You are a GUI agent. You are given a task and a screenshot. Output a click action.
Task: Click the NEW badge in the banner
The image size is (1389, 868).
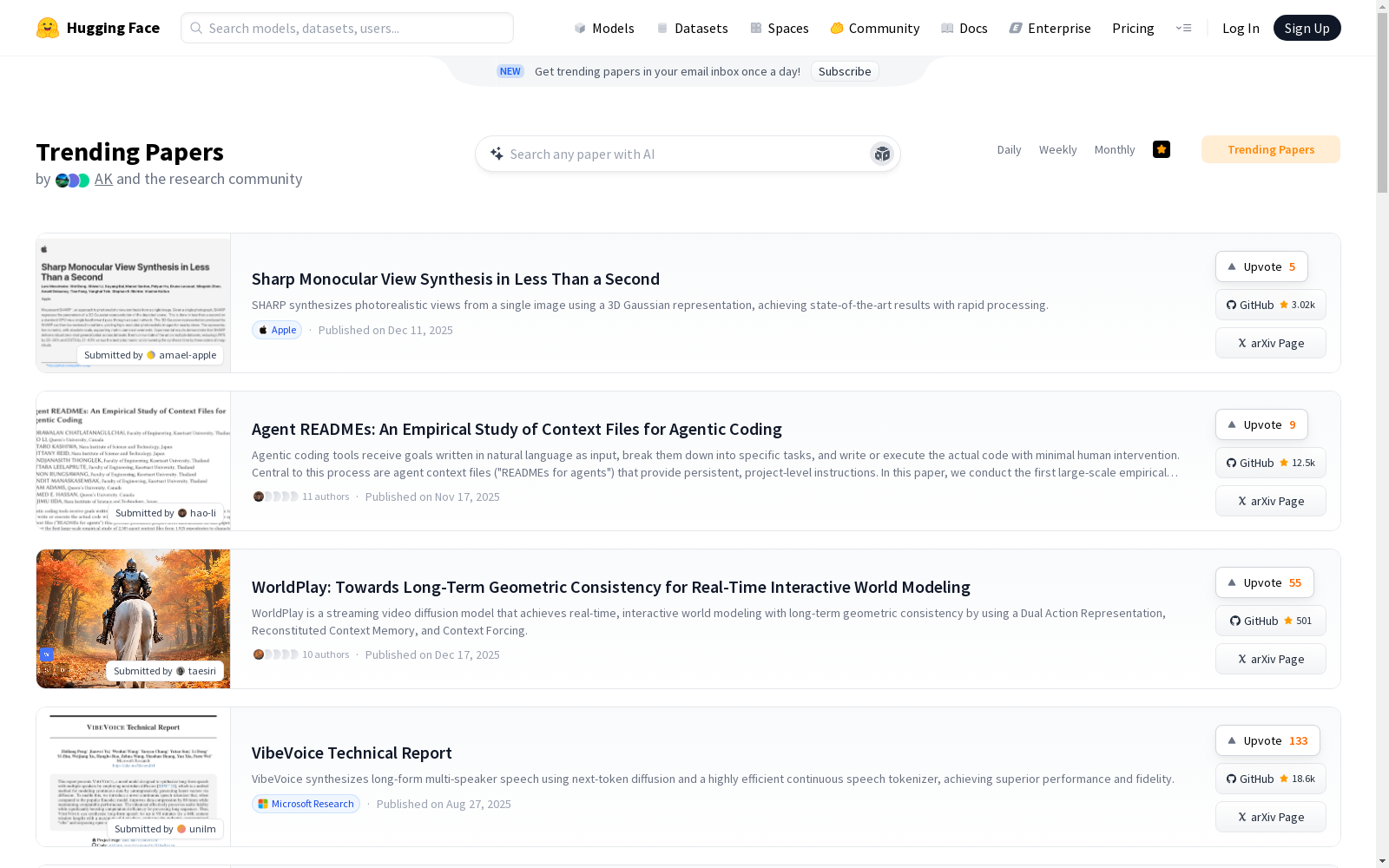[510, 71]
